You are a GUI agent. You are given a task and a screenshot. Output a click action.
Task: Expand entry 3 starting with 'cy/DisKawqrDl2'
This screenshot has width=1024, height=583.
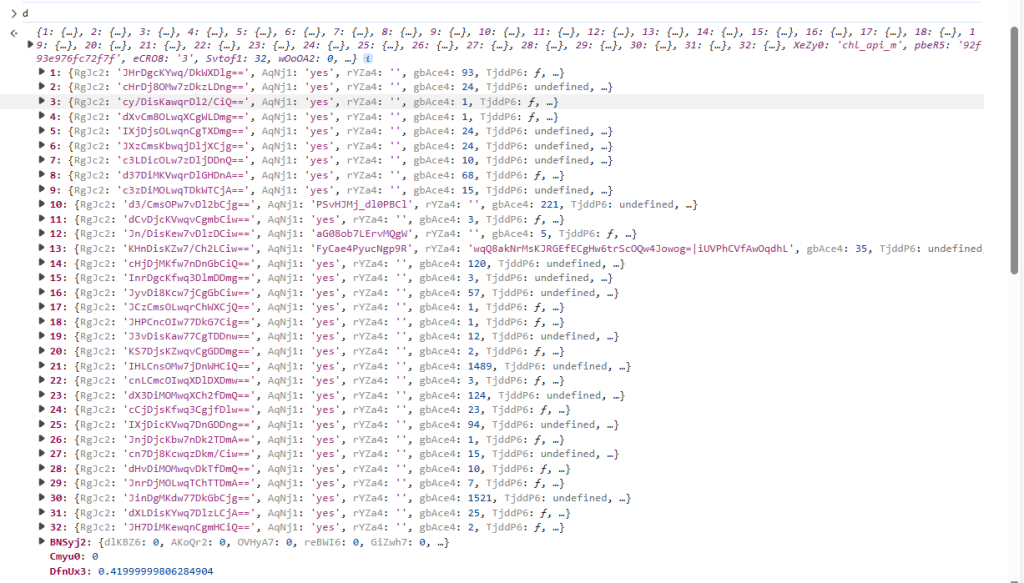pos(41,101)
